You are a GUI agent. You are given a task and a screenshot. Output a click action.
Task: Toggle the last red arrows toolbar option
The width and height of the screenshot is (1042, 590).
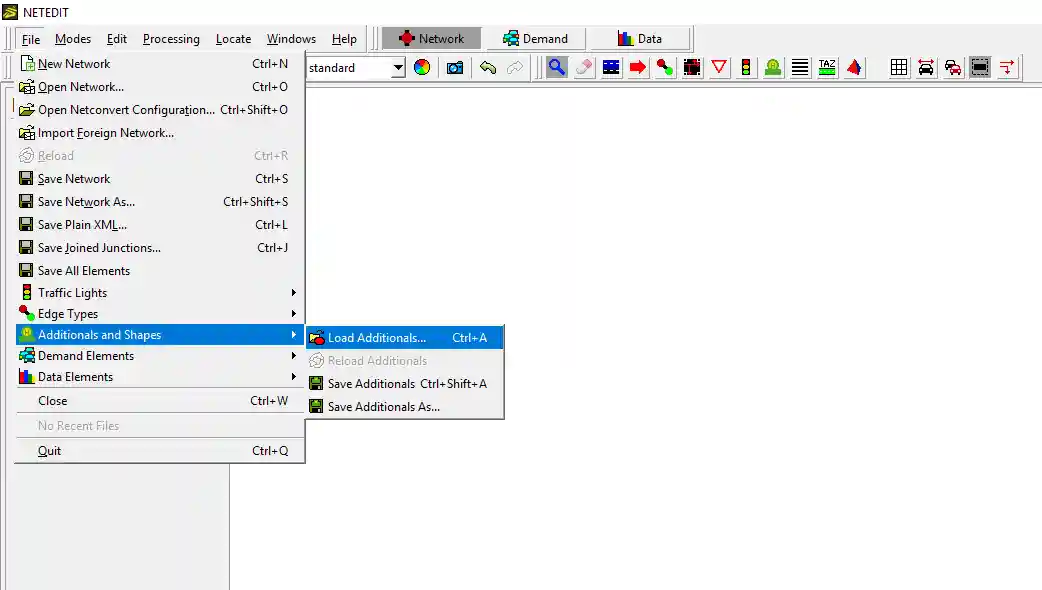[1007, 67]
